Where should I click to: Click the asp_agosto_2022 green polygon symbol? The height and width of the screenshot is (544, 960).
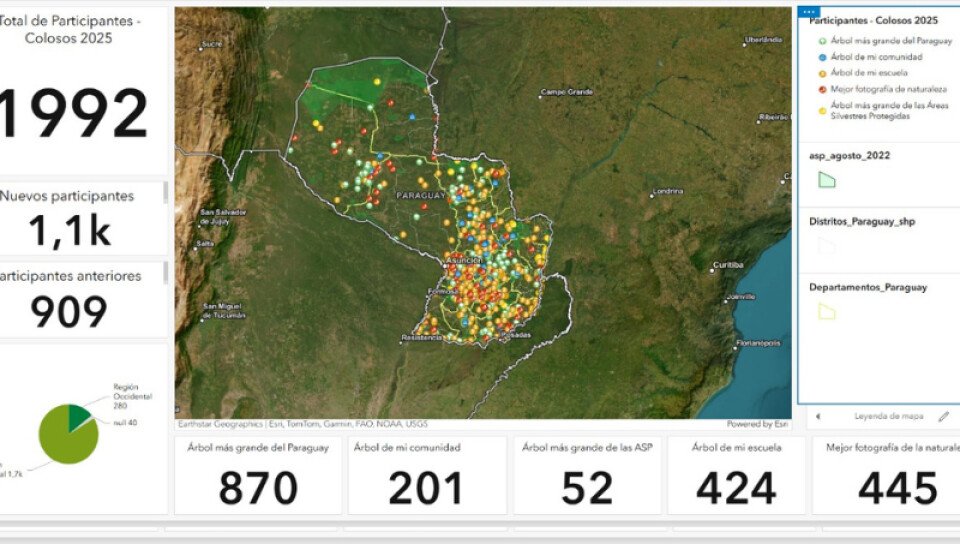(827, 179)
